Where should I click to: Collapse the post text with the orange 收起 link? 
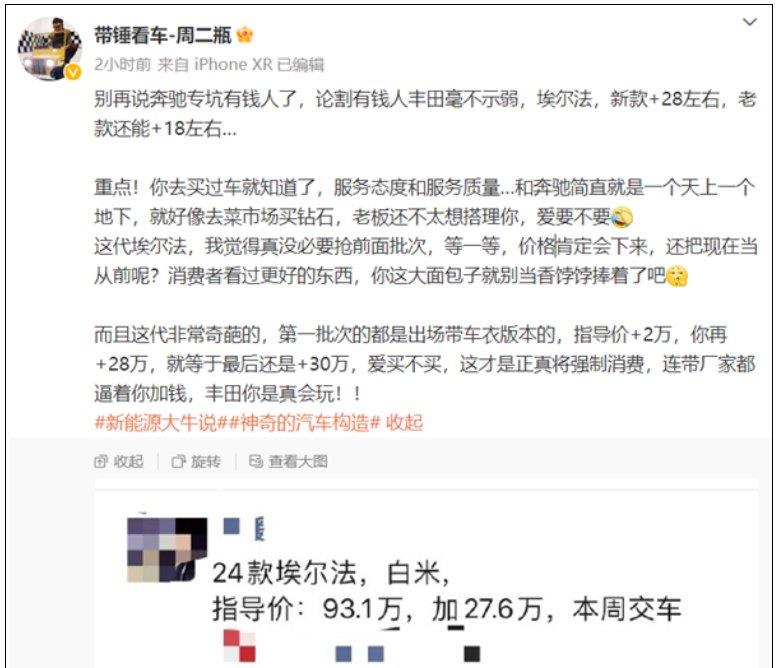[x=404, y=423]
